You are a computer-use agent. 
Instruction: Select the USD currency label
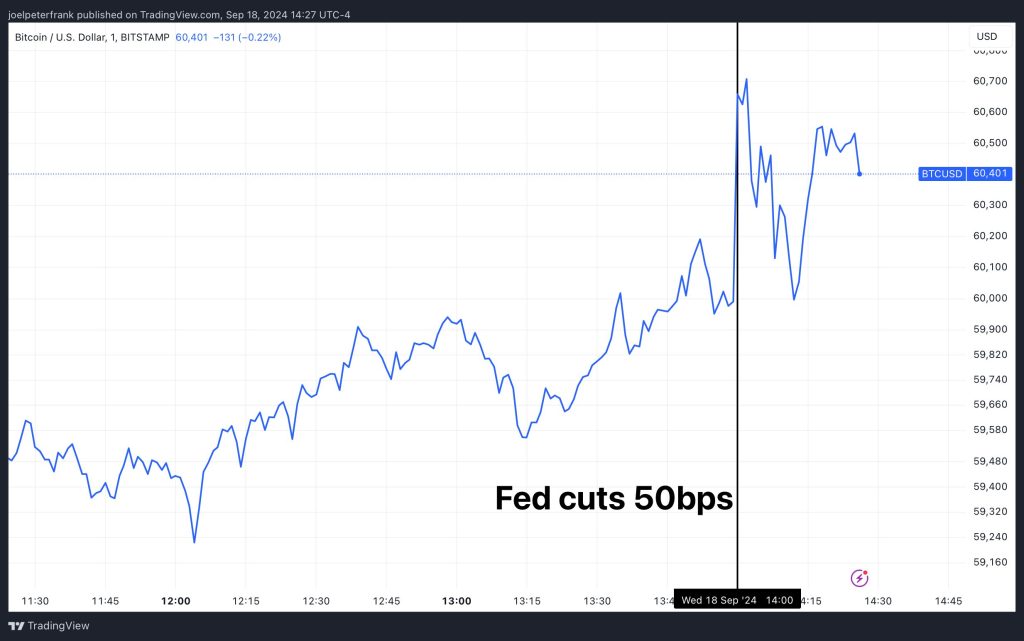986,37
